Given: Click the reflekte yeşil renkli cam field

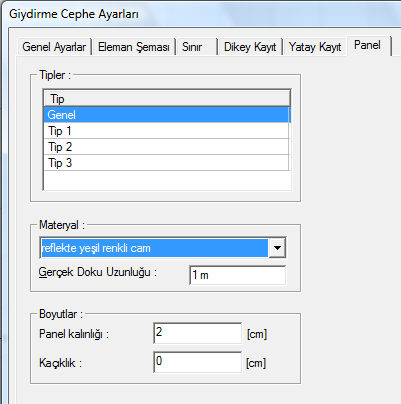Looking at the screenshot, I should [154, 248].
